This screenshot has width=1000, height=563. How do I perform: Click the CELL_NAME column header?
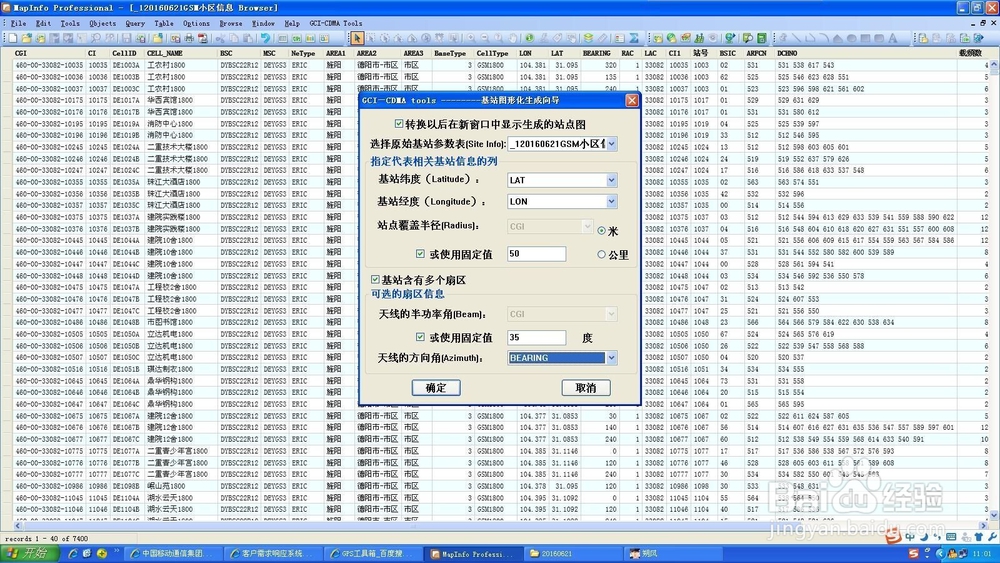pos(165,54)
